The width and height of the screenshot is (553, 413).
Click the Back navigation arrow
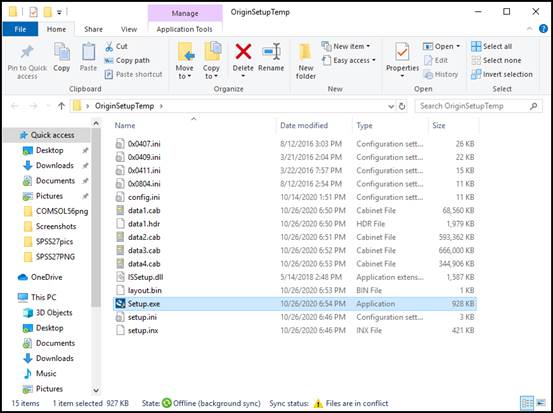click(14, 106)
